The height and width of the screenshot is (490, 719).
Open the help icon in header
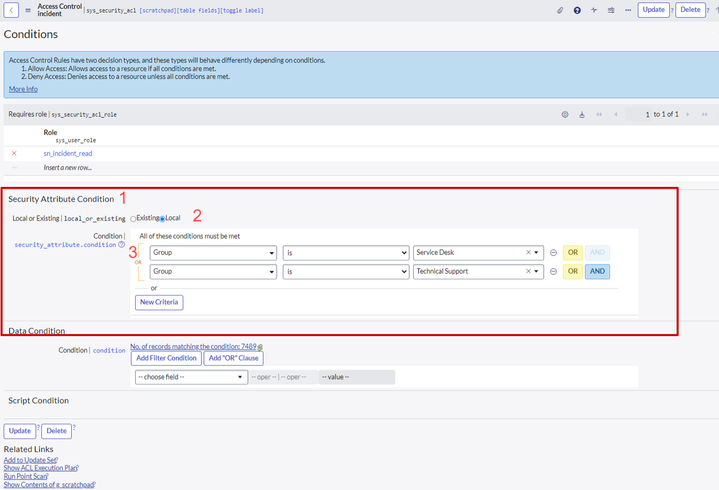pyautogui.click(x=577, y=10)
